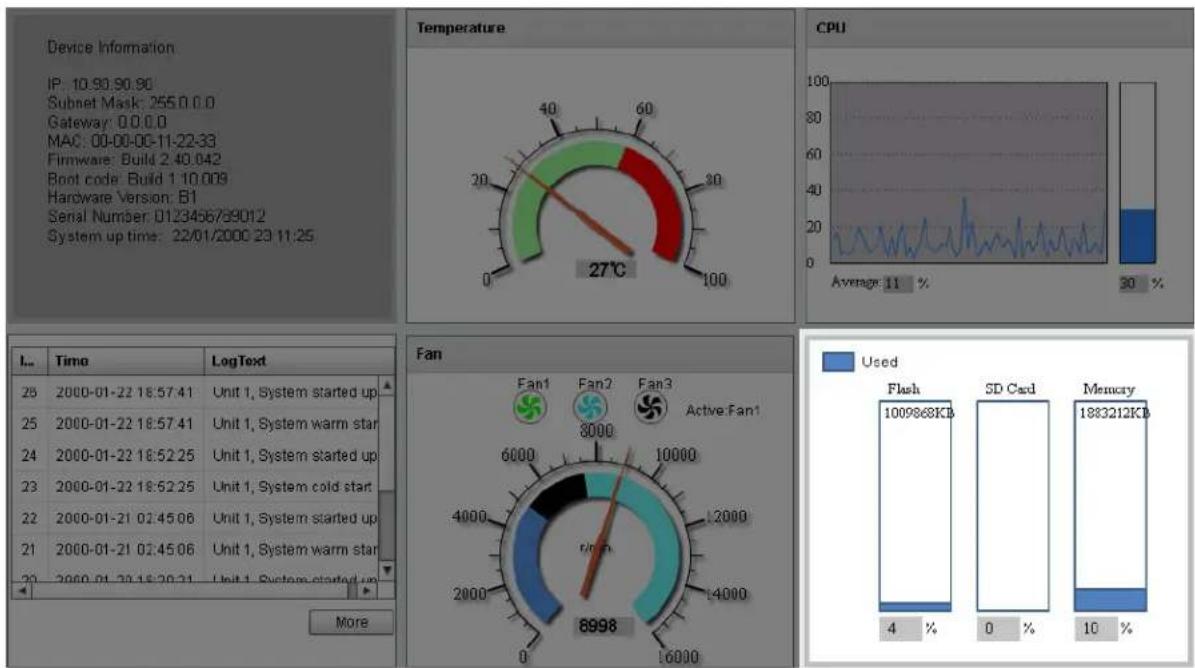Select log row 26
Image resolution: width=1195 pixels, height=668 pixels.
tap(195, 392)
